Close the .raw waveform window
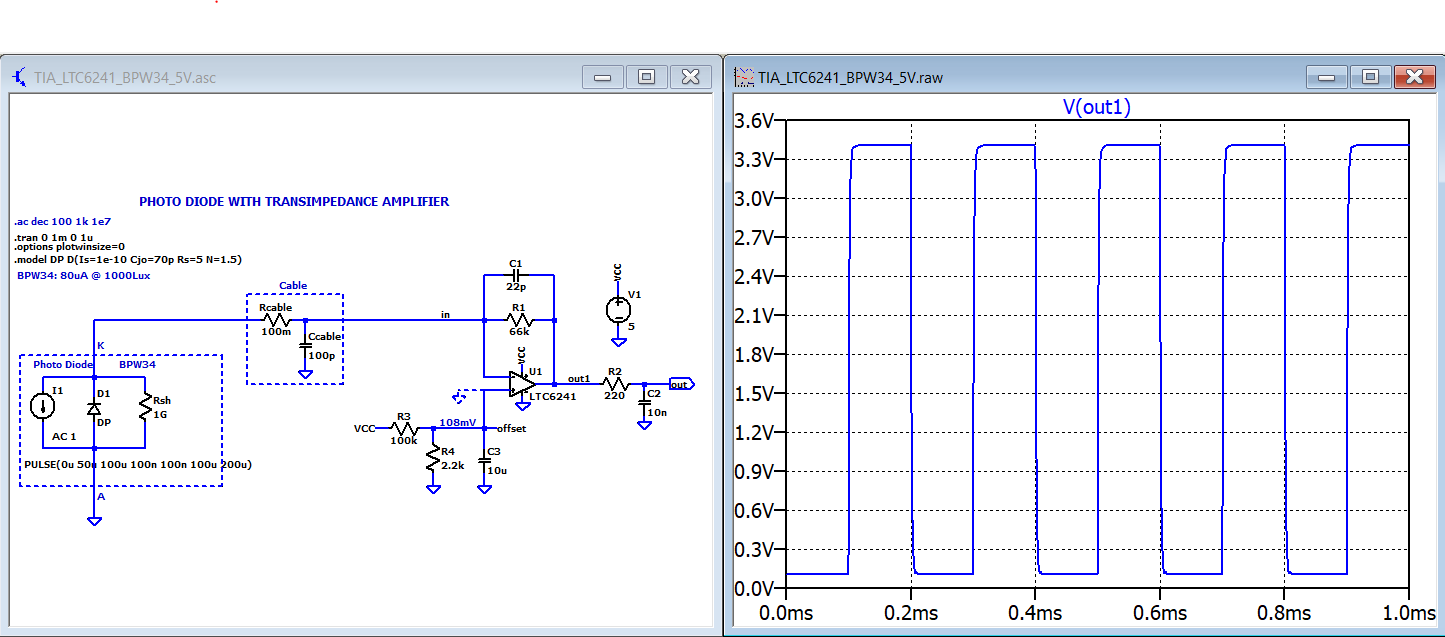 click(1414, 77)
